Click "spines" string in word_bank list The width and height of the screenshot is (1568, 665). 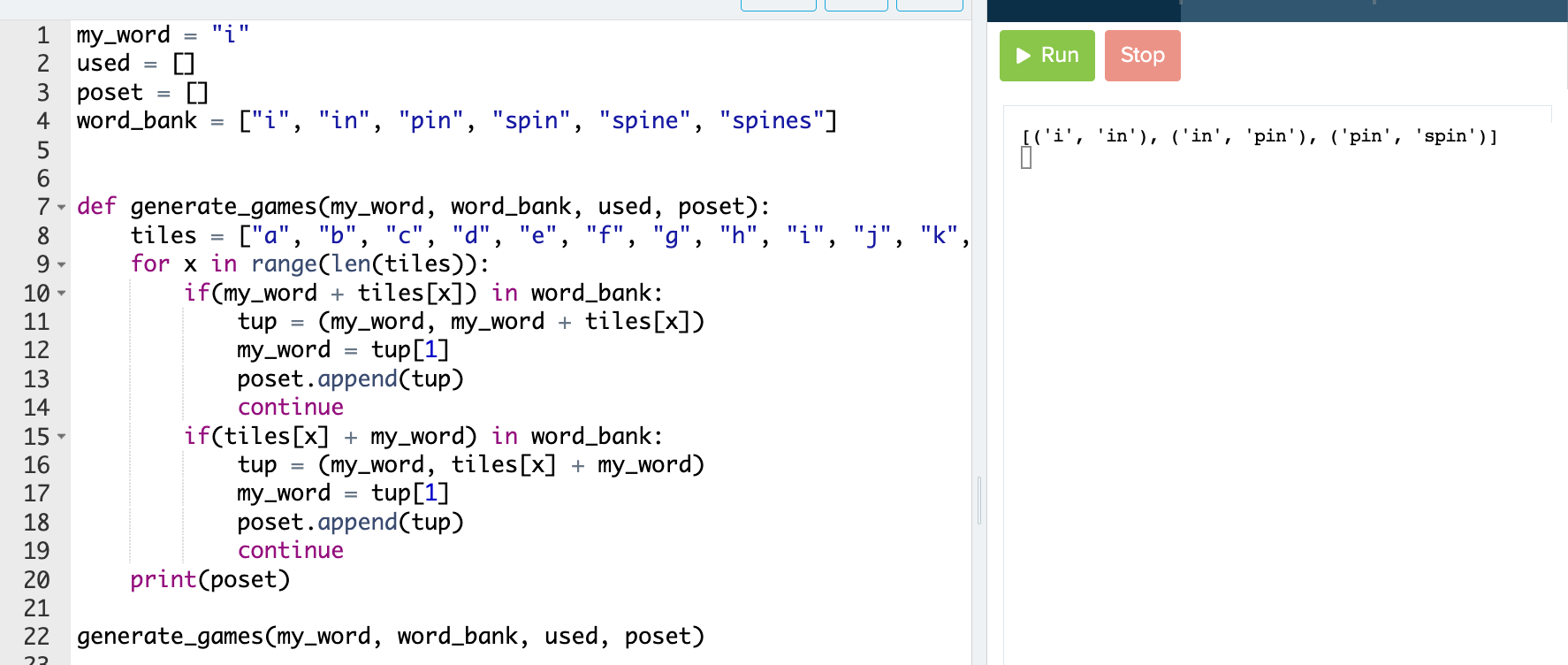(772, 121)
